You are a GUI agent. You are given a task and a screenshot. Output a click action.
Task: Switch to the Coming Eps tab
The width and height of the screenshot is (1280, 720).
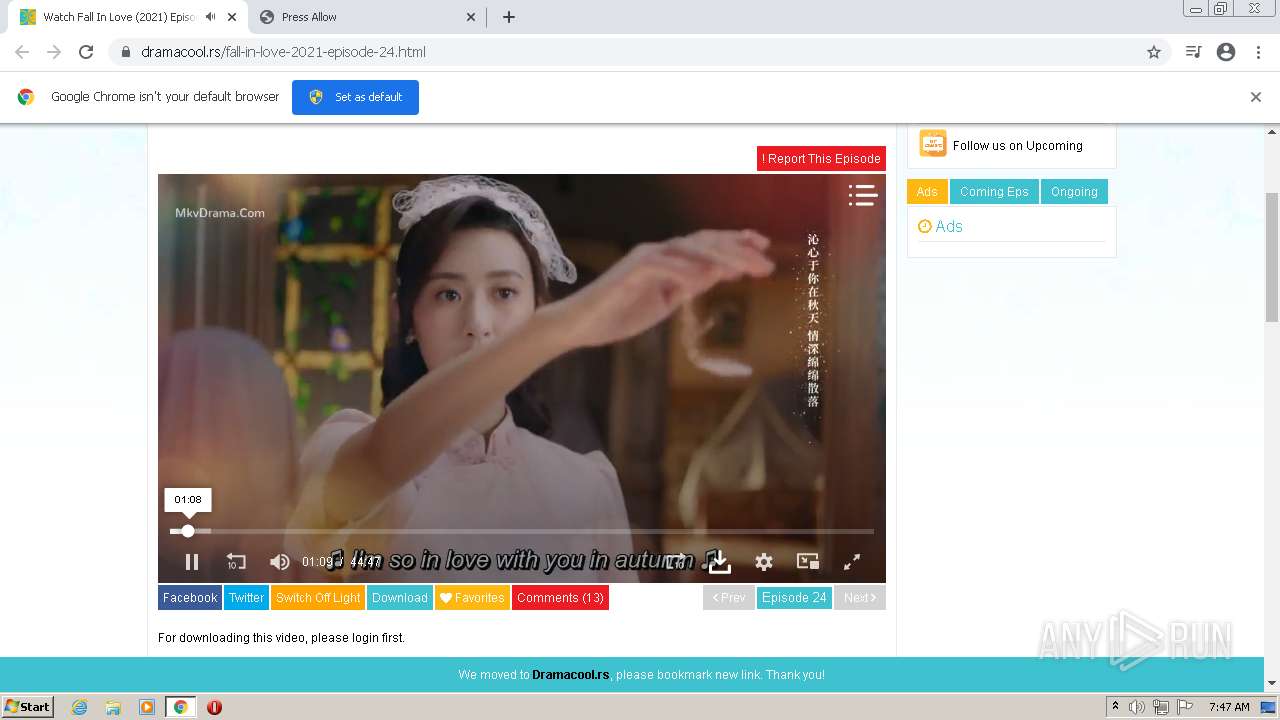point(994,192)
